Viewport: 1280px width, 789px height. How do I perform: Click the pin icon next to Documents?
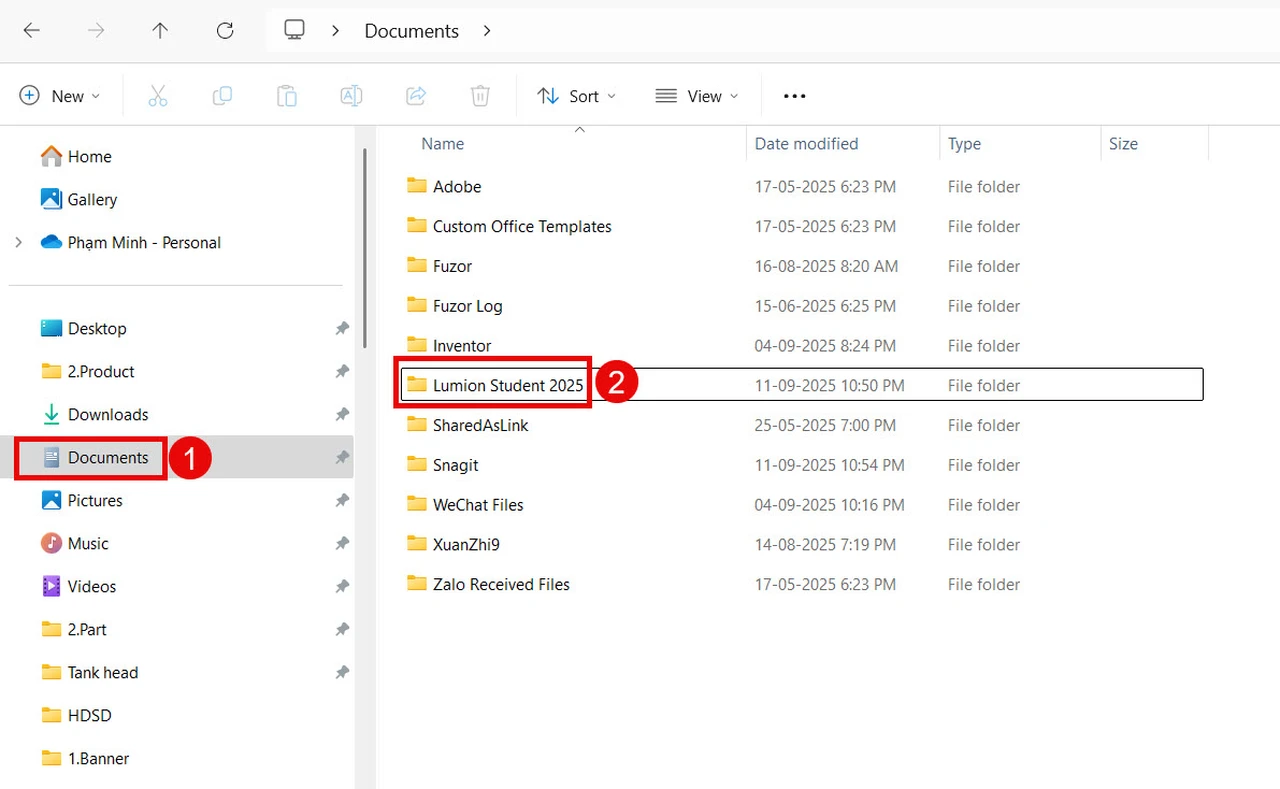(x=342, y=457)
